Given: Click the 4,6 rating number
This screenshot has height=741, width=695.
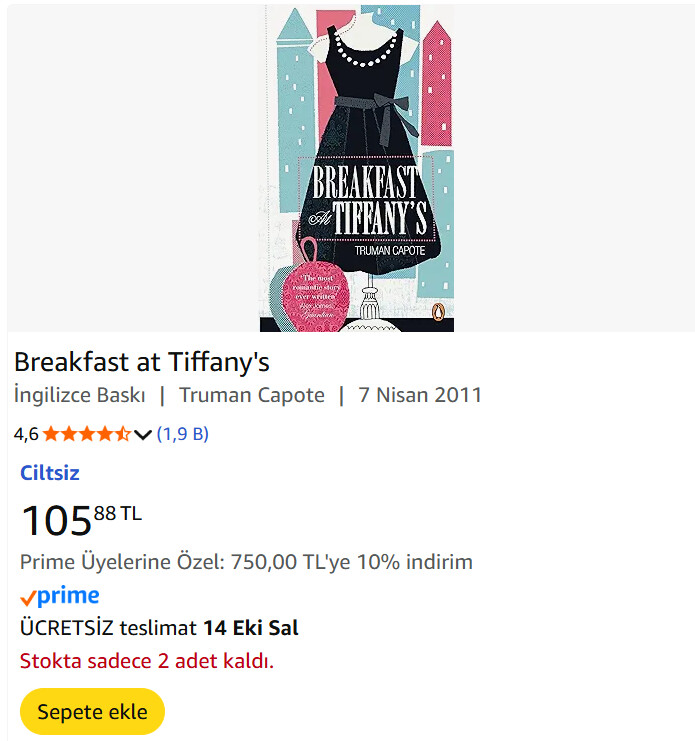Looking at the screenshot, I should tap(26, 434).
